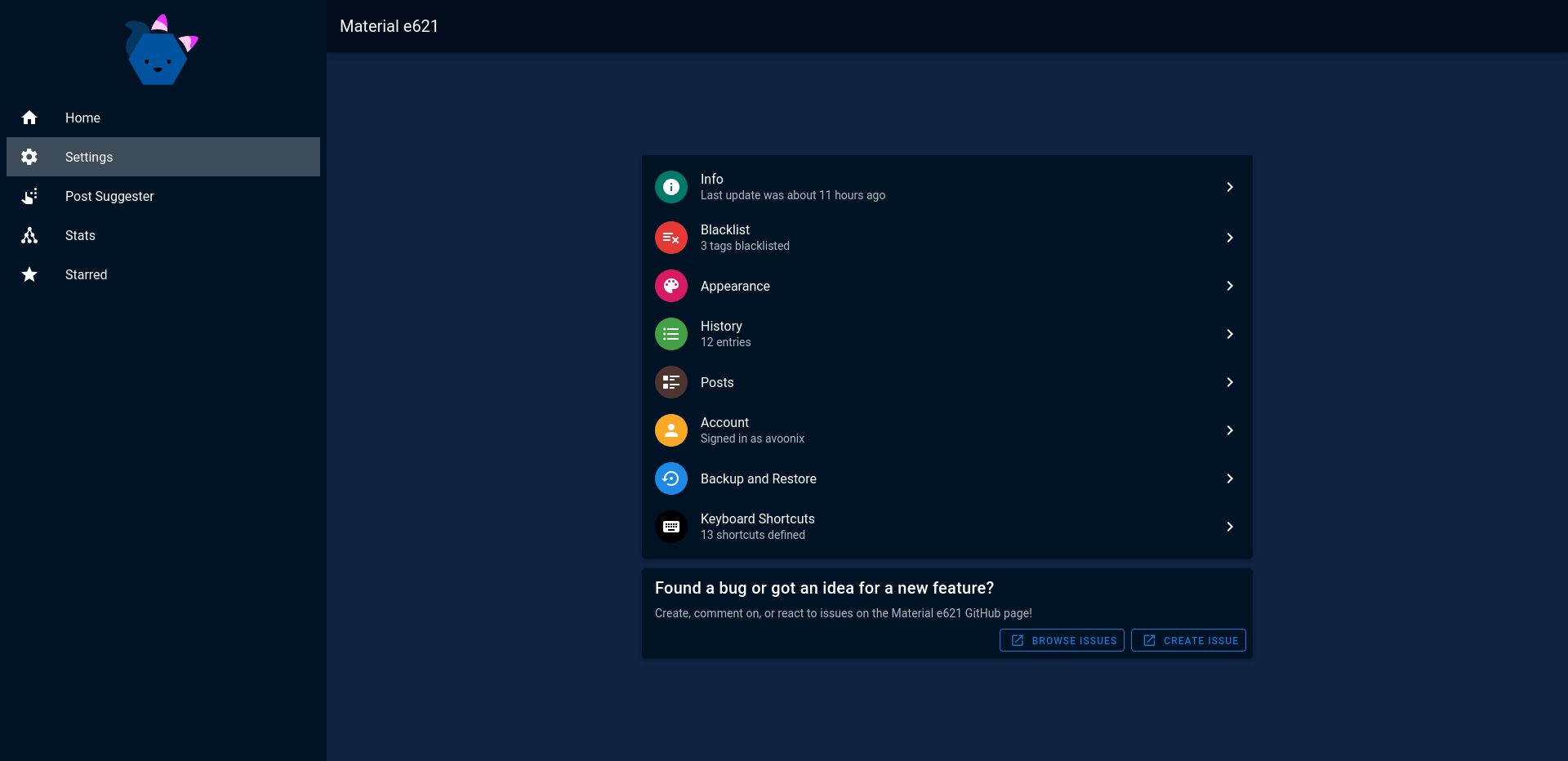Viewport: 1568px width, 761px height.
Task: Expand the Appearance row chevron
Action: click(x=1230, y=286)
